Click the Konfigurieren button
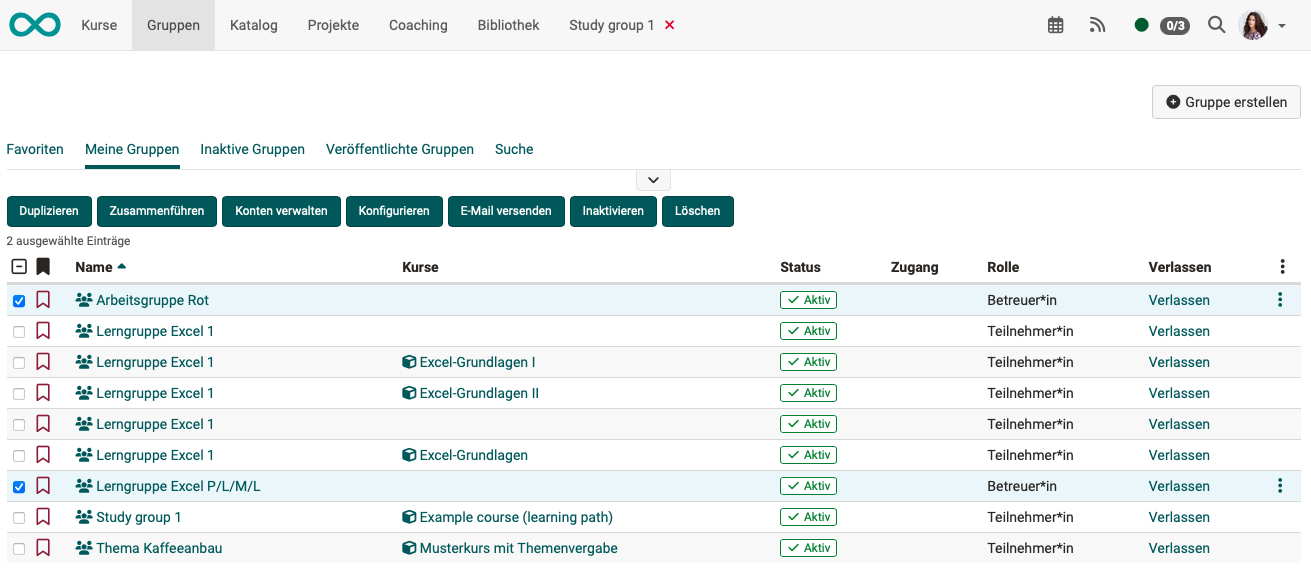Image resolution: width=1311 pixels, height=568 pixels. click(394, 211)
